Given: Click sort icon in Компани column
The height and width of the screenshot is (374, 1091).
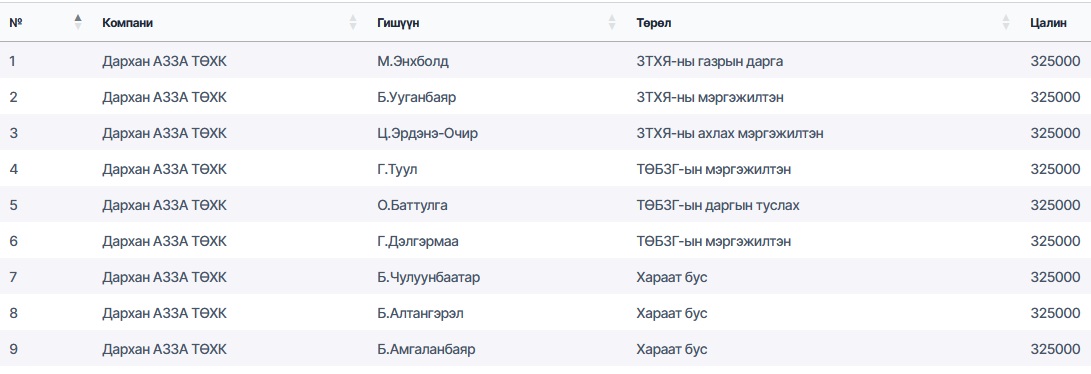Looking at the screenshot, I should pyautogui.click(x=353, y=22).
